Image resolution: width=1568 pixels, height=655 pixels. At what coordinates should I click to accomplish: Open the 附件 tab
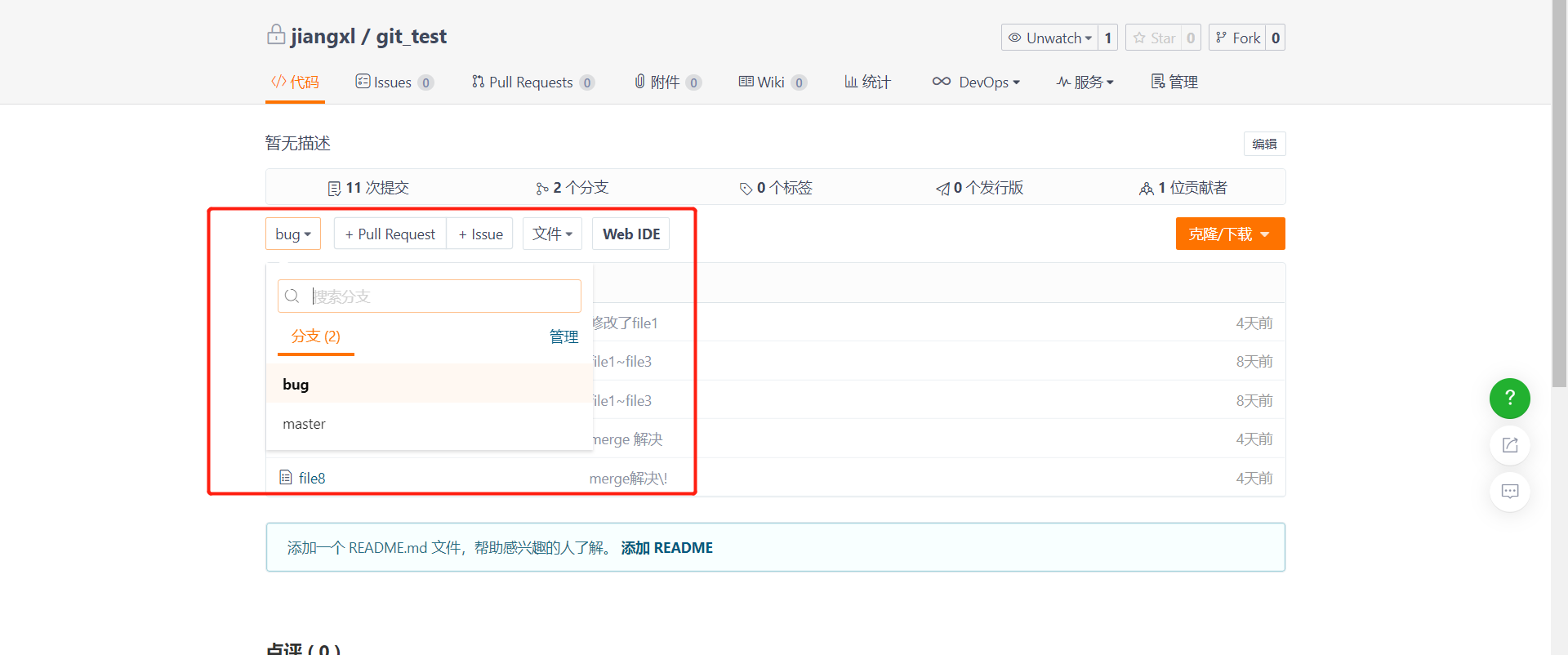pyautogui.click(x=668, y=82)
